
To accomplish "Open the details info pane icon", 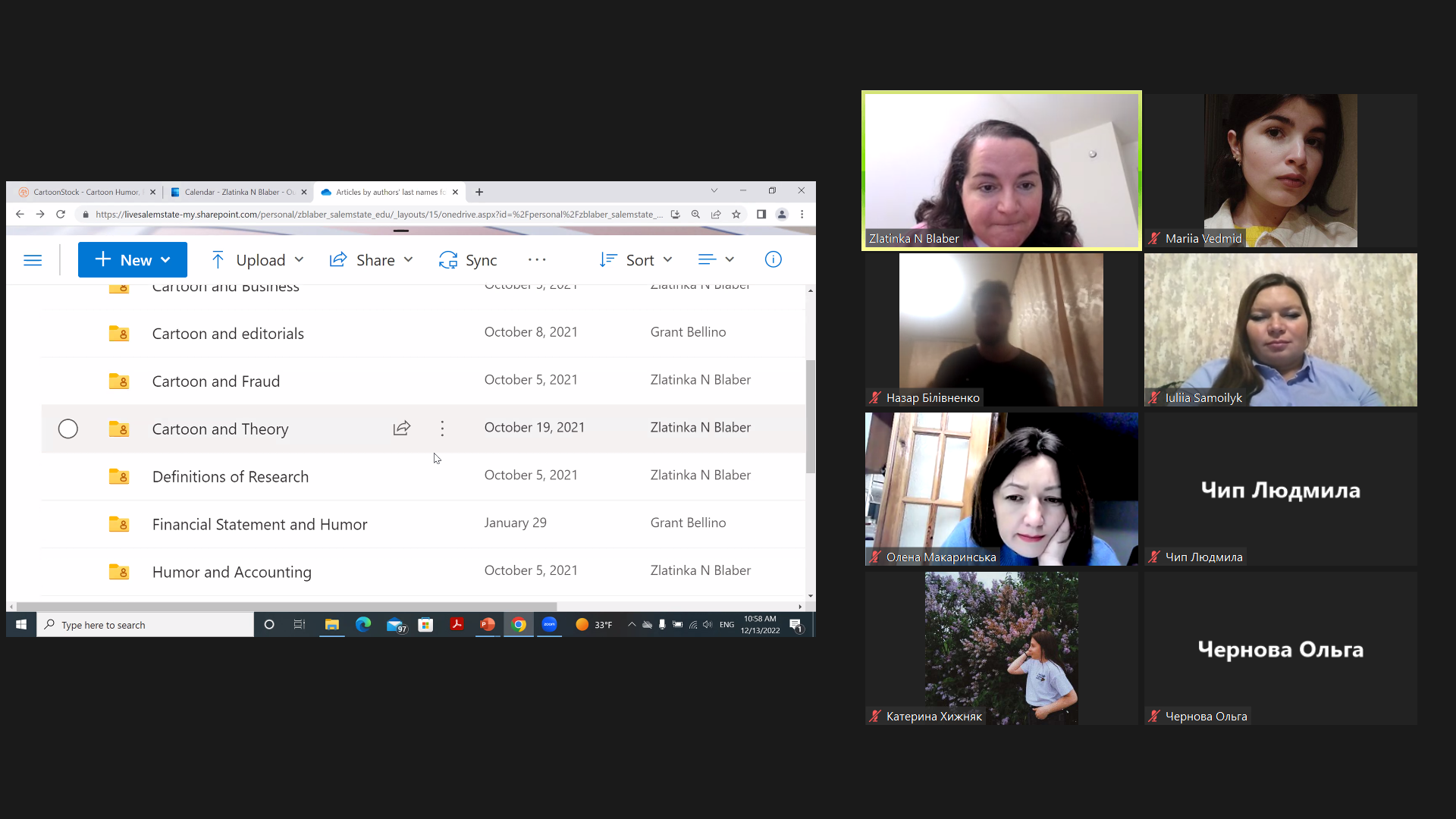I will click(x=773, y=259).
